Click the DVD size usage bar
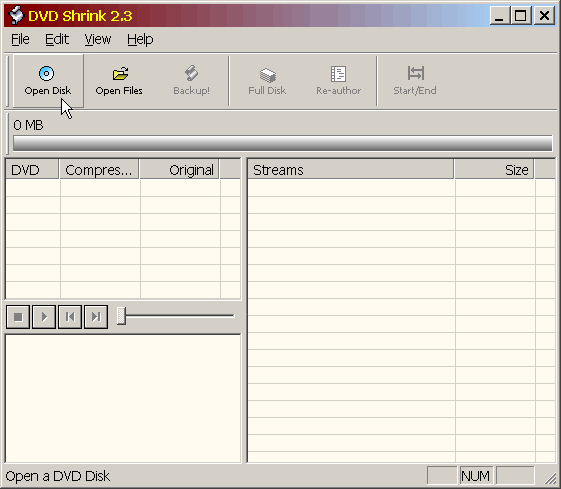 coord(283,143)
